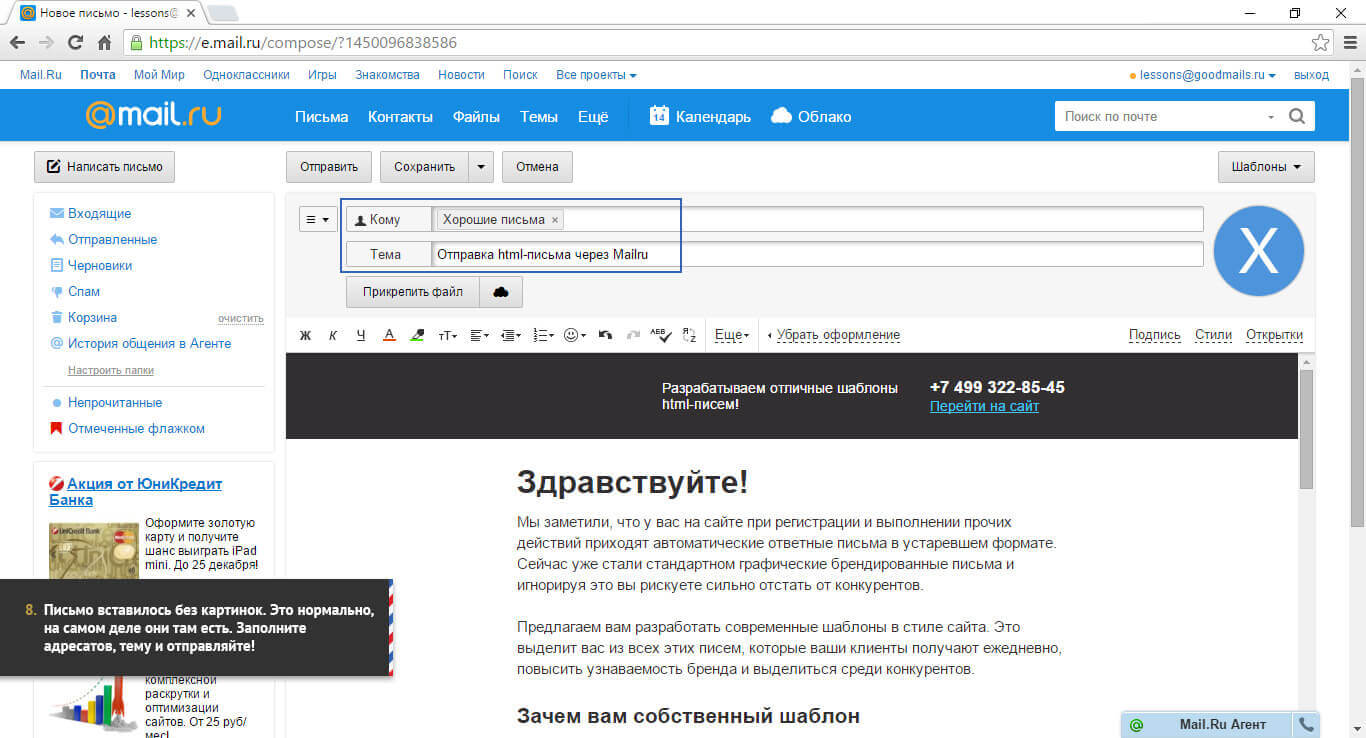Click the undo arrow icon
The image size is (1366, 738).
tap(605, 336)
